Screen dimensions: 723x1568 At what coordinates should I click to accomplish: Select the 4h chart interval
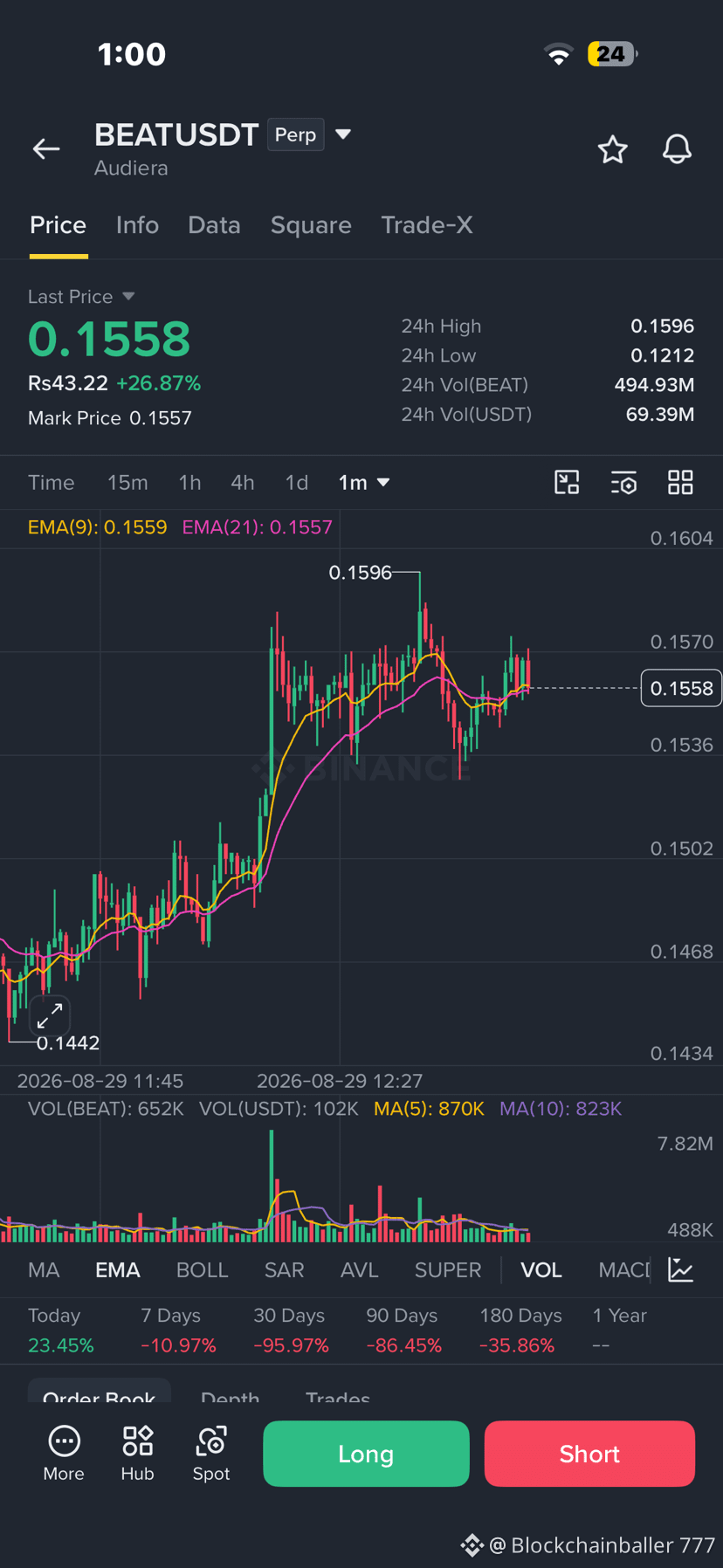243,482
